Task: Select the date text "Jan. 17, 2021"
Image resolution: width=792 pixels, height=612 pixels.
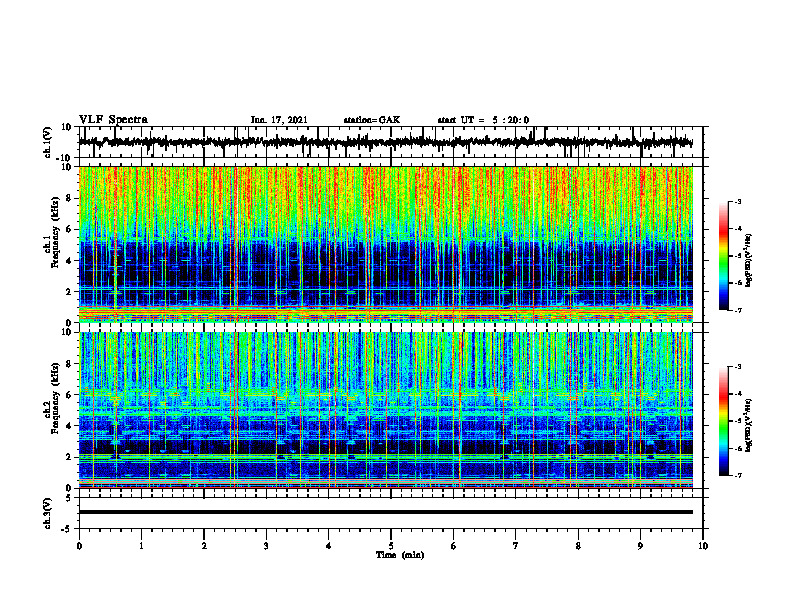Action: [279, 120]
